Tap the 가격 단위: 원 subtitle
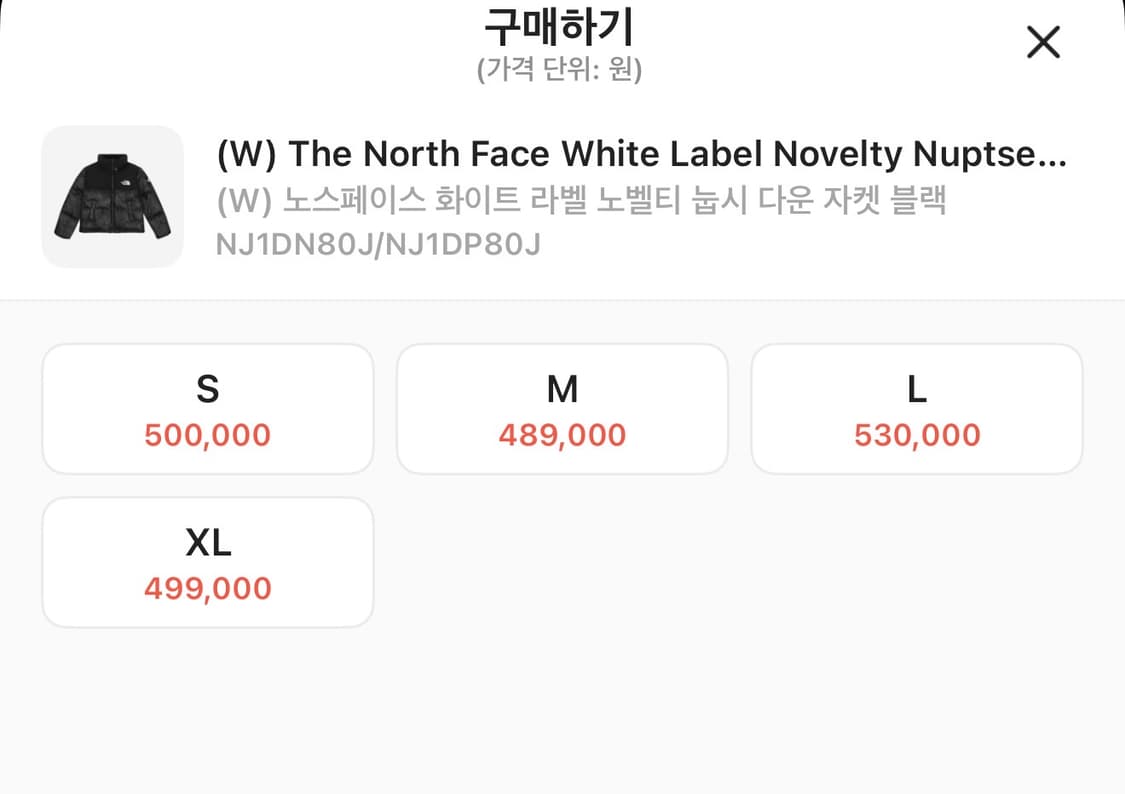Screen dimensions: 1125x794 (x=559, y=70)
